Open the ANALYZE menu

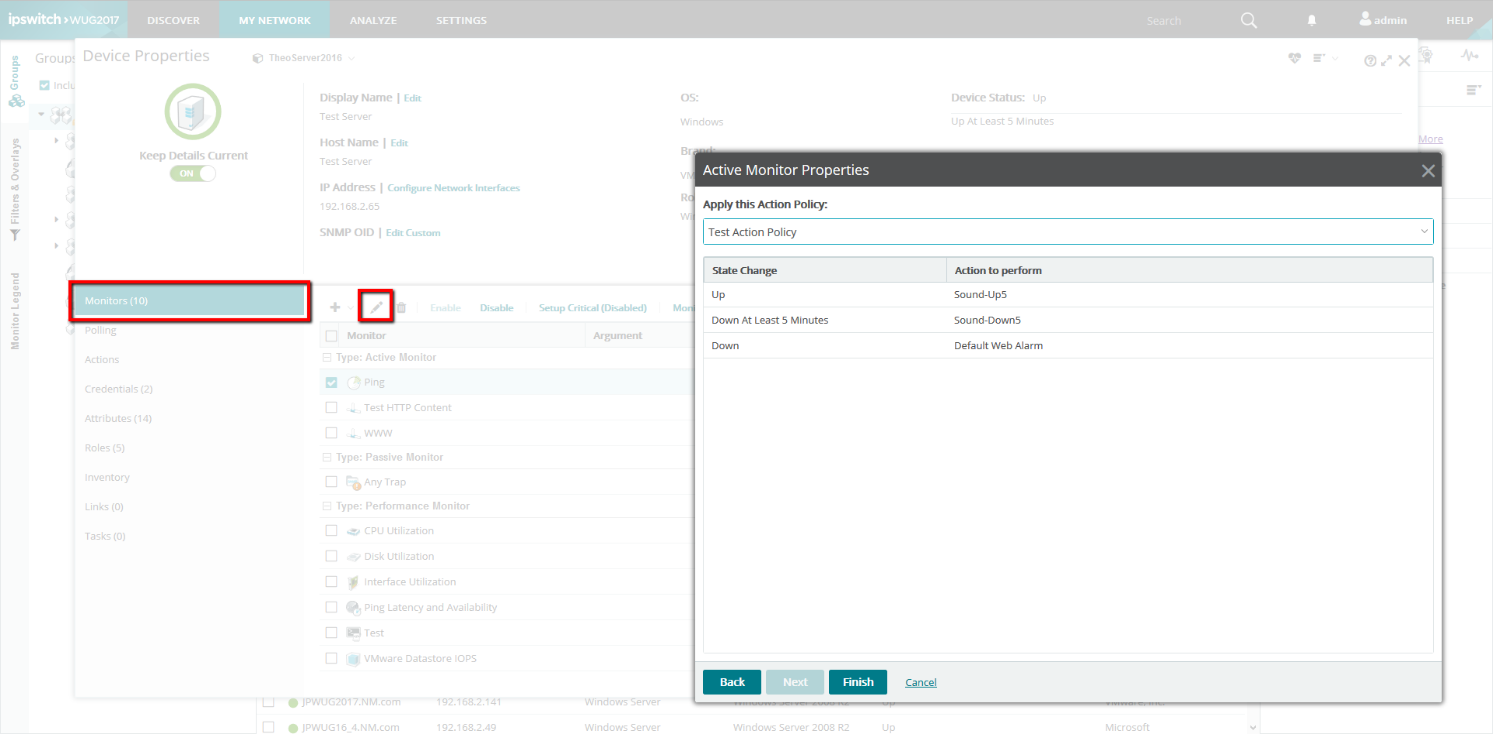tap(373, 20)
